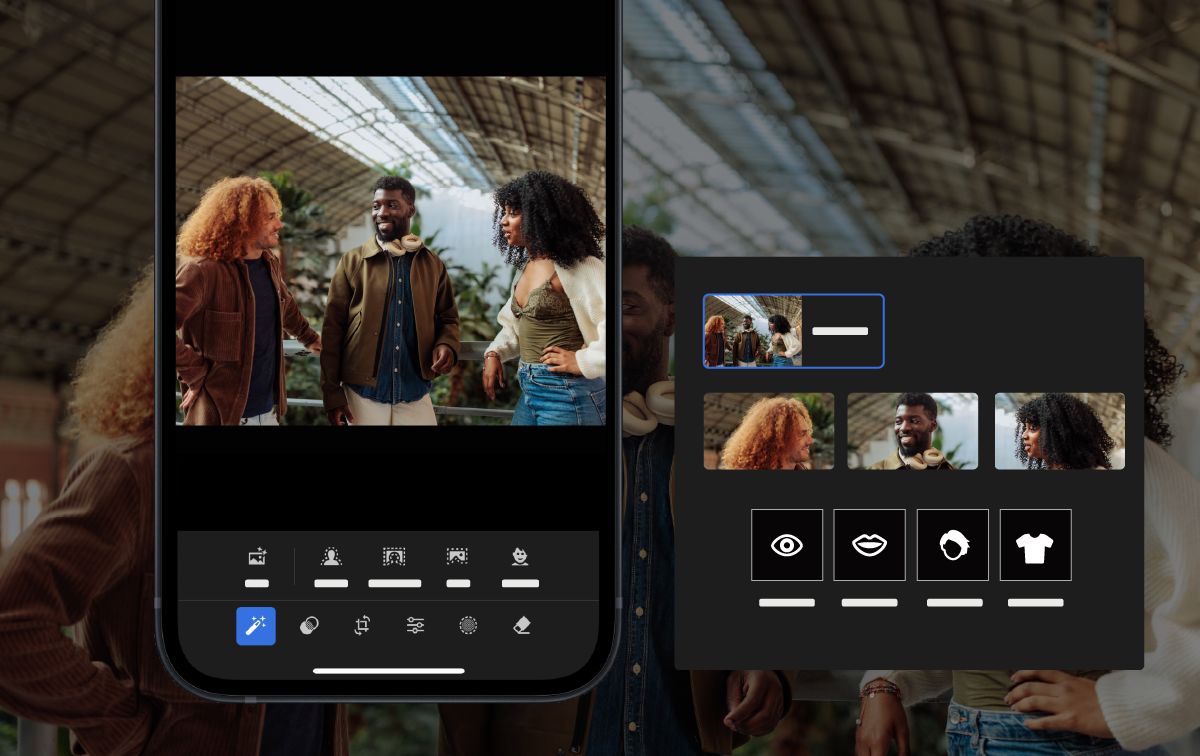Select the dotted circle masking tool

468,626
